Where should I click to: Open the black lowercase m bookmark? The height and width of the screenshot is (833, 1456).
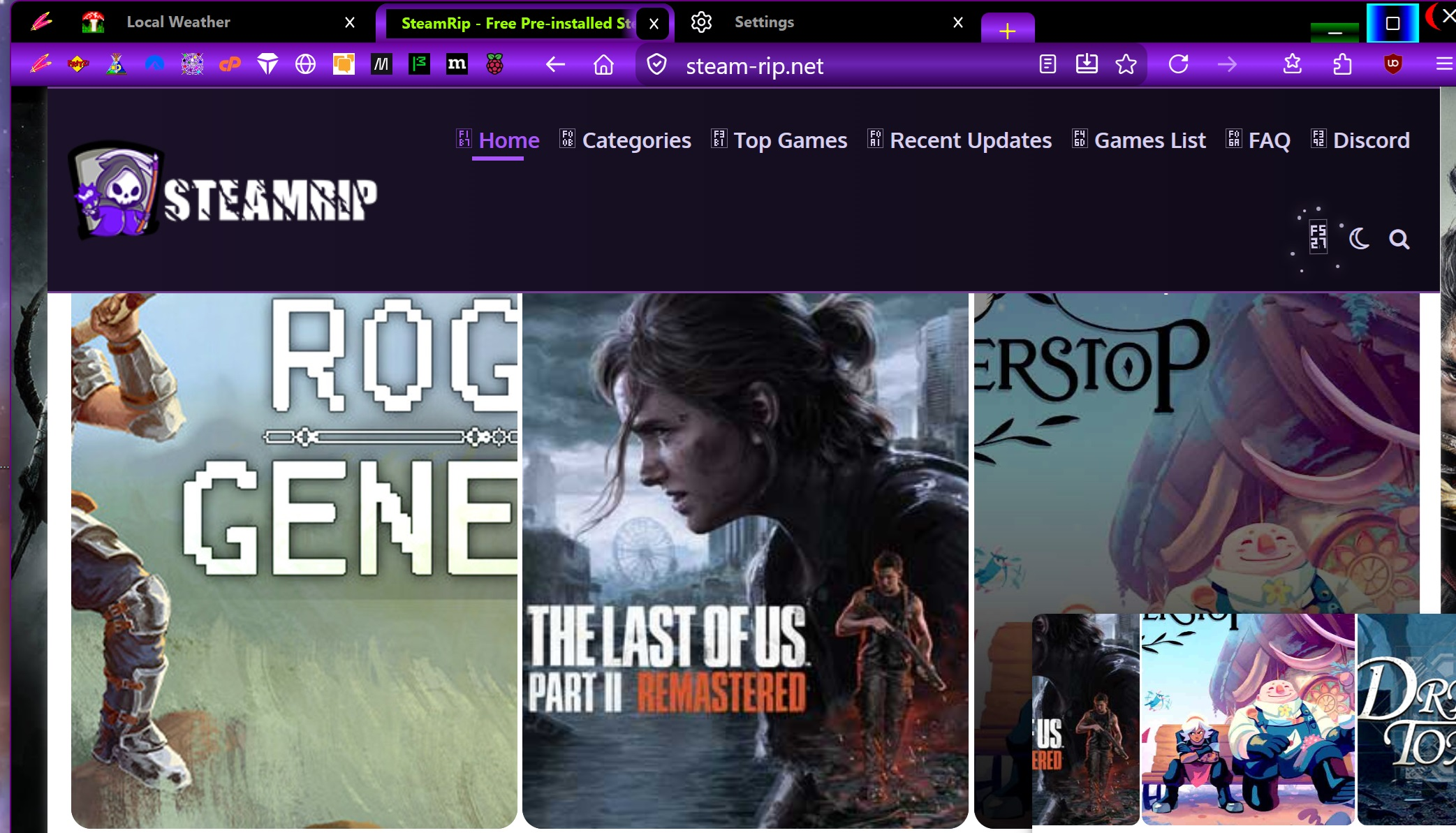coord(457,64)
